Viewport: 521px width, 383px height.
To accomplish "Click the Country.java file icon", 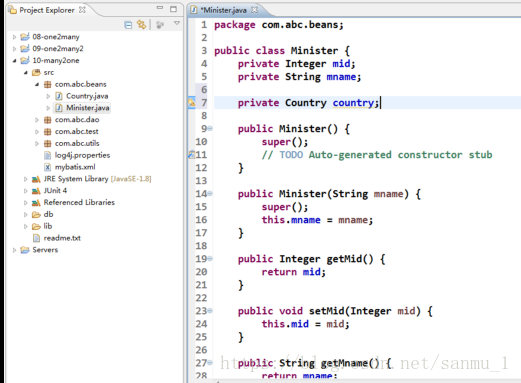I will click(x=59, y=96).
